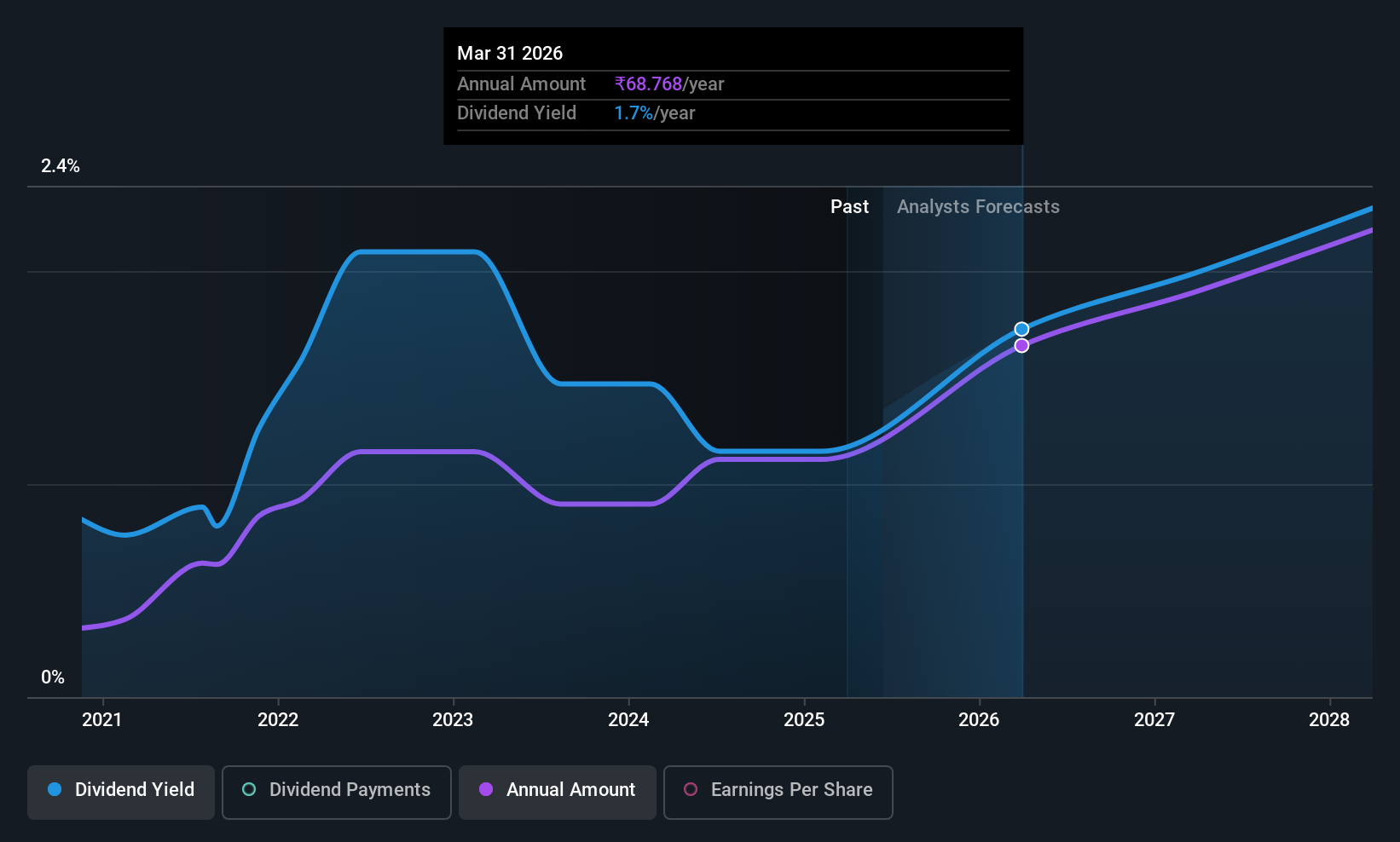Viewport: 1400px width, 842px height.
Task: Click the 2027 x-axis label
Action: [1154, 719]
